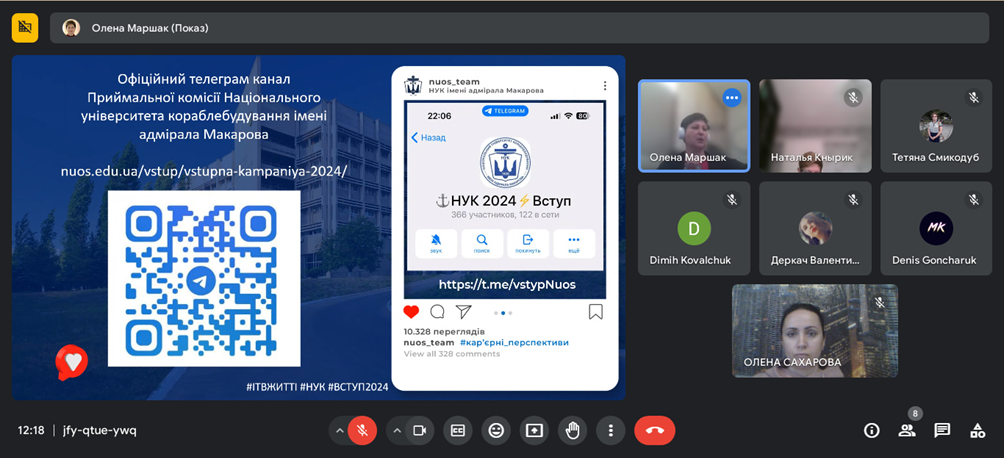Image resolution: width=1004 pixels, height=458 pixels.
Task: Open meeting details info icon
Action: point(871,430)
